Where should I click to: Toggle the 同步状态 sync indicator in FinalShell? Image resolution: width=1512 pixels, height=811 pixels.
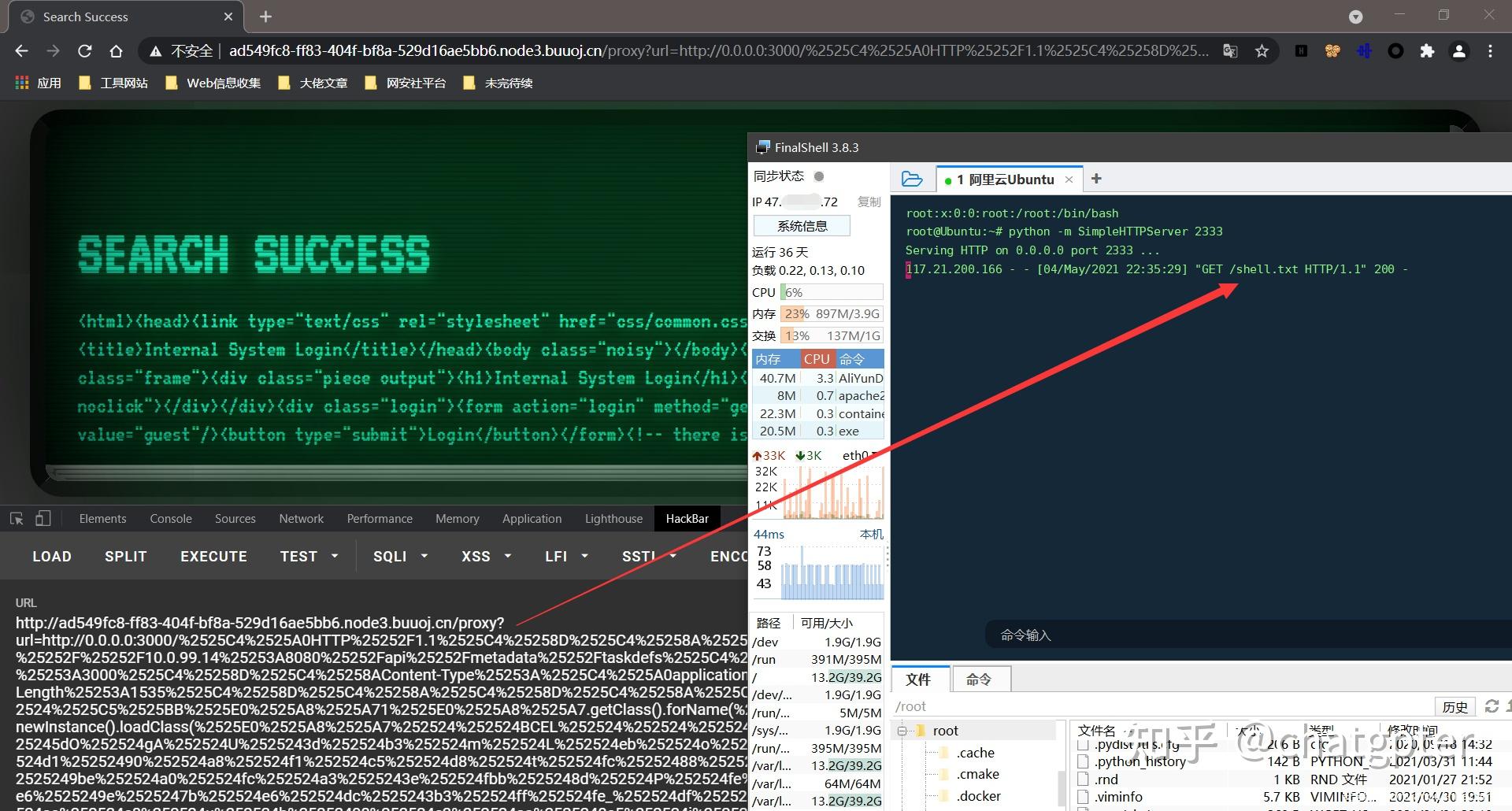819,176
